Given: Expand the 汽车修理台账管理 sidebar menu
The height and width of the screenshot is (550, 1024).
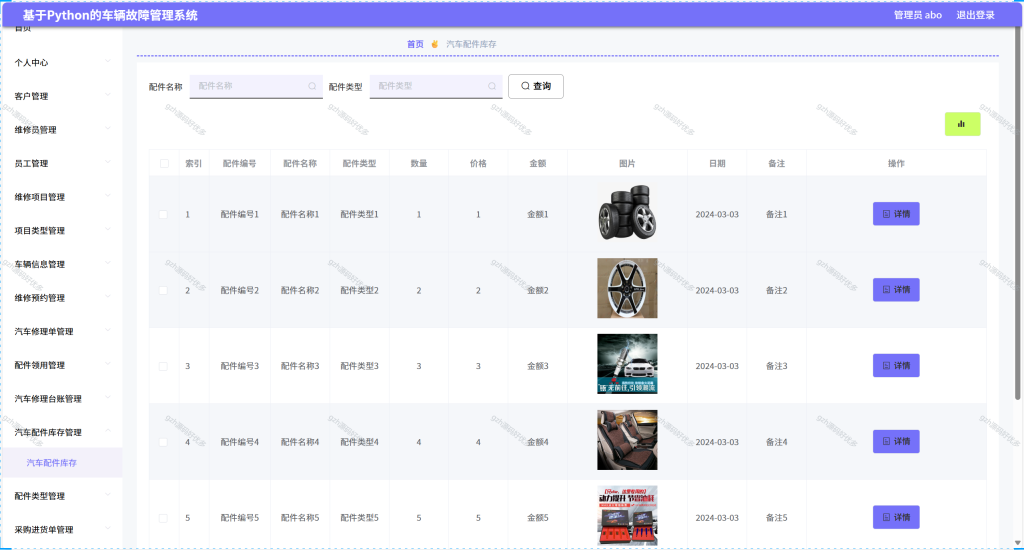Looking at the screenshot, I should [x=61, y=399].
